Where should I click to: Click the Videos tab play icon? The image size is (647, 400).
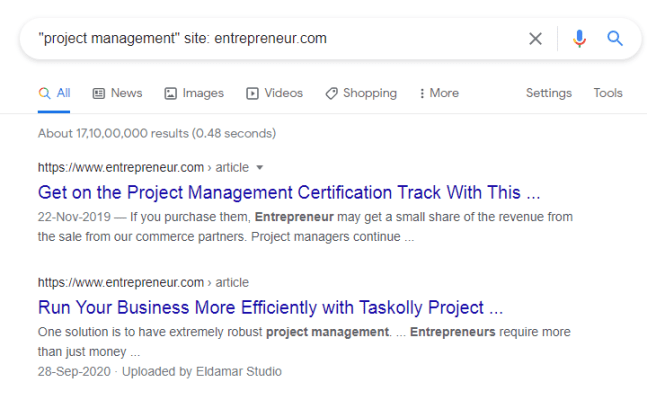pos(252,94)
